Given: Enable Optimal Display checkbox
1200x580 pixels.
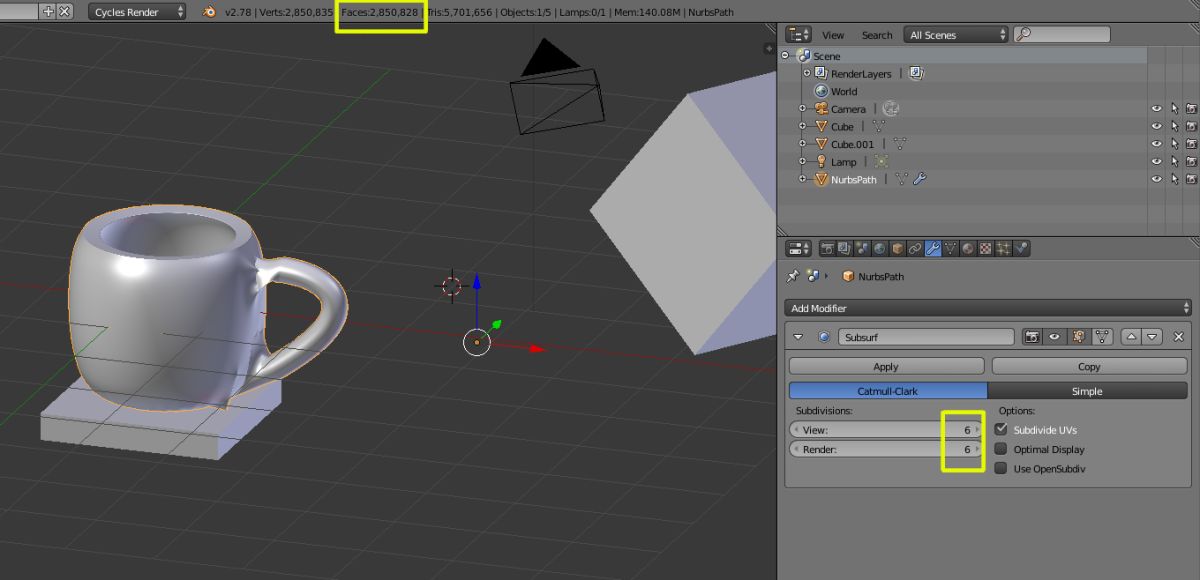Looking at the screenshot, I should [1001, 449].
